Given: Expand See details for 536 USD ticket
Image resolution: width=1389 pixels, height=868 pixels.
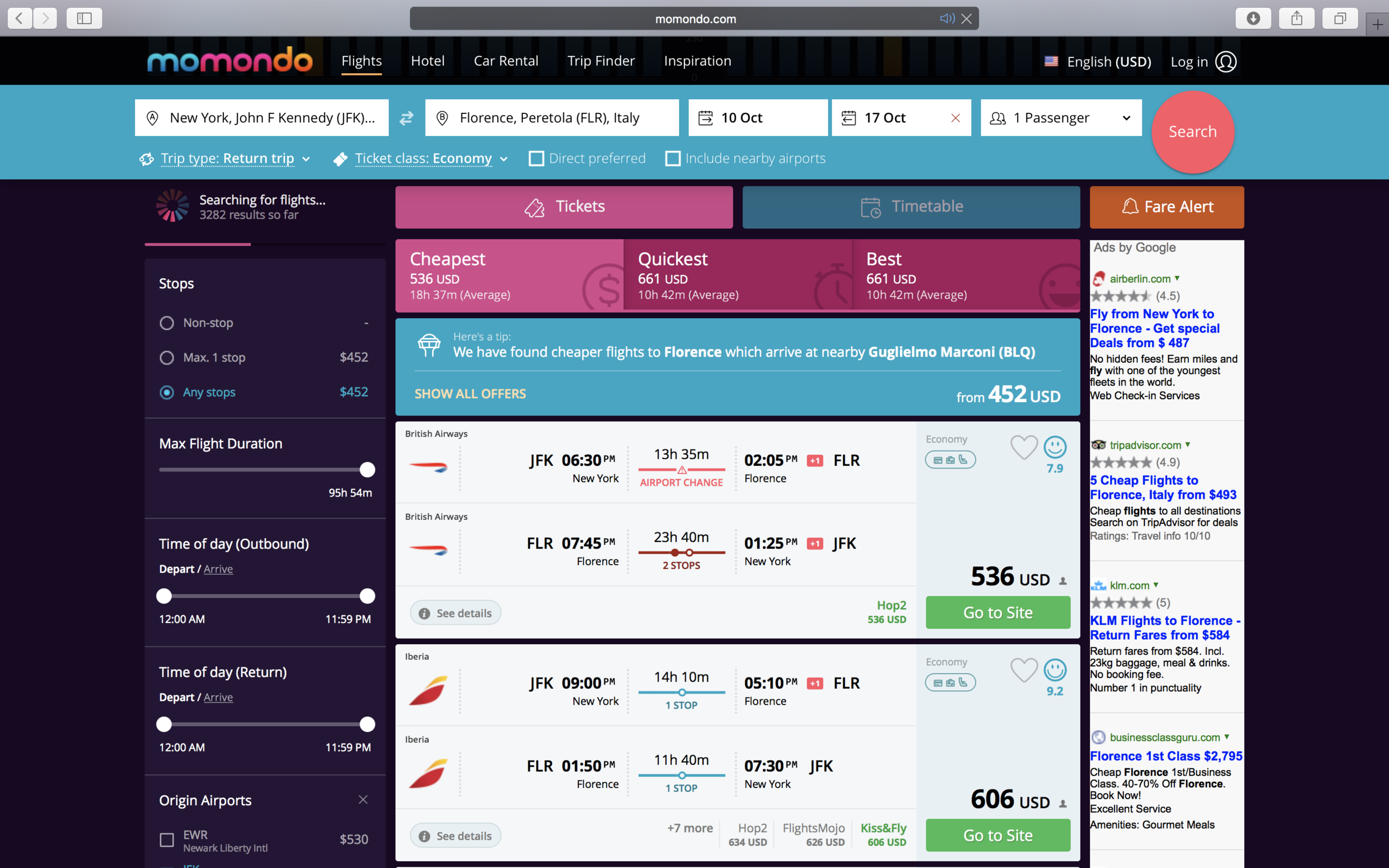Looking at the screenshot, I should 456,613.
